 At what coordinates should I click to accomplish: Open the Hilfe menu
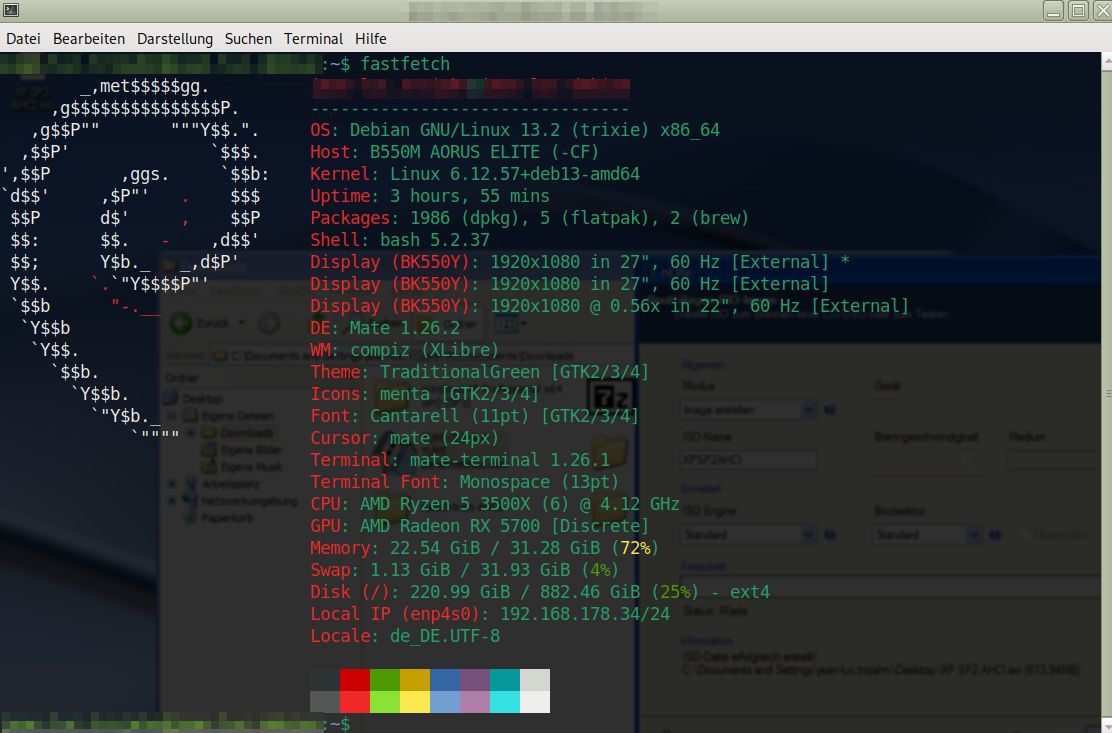(x=371, y=39)
